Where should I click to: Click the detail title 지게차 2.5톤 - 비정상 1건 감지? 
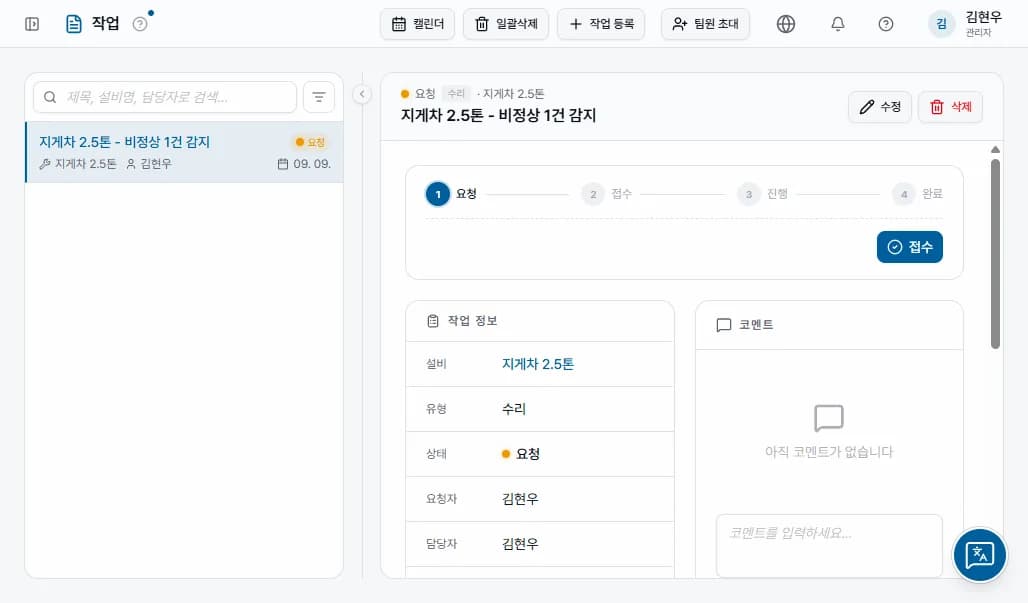(498, 115)
